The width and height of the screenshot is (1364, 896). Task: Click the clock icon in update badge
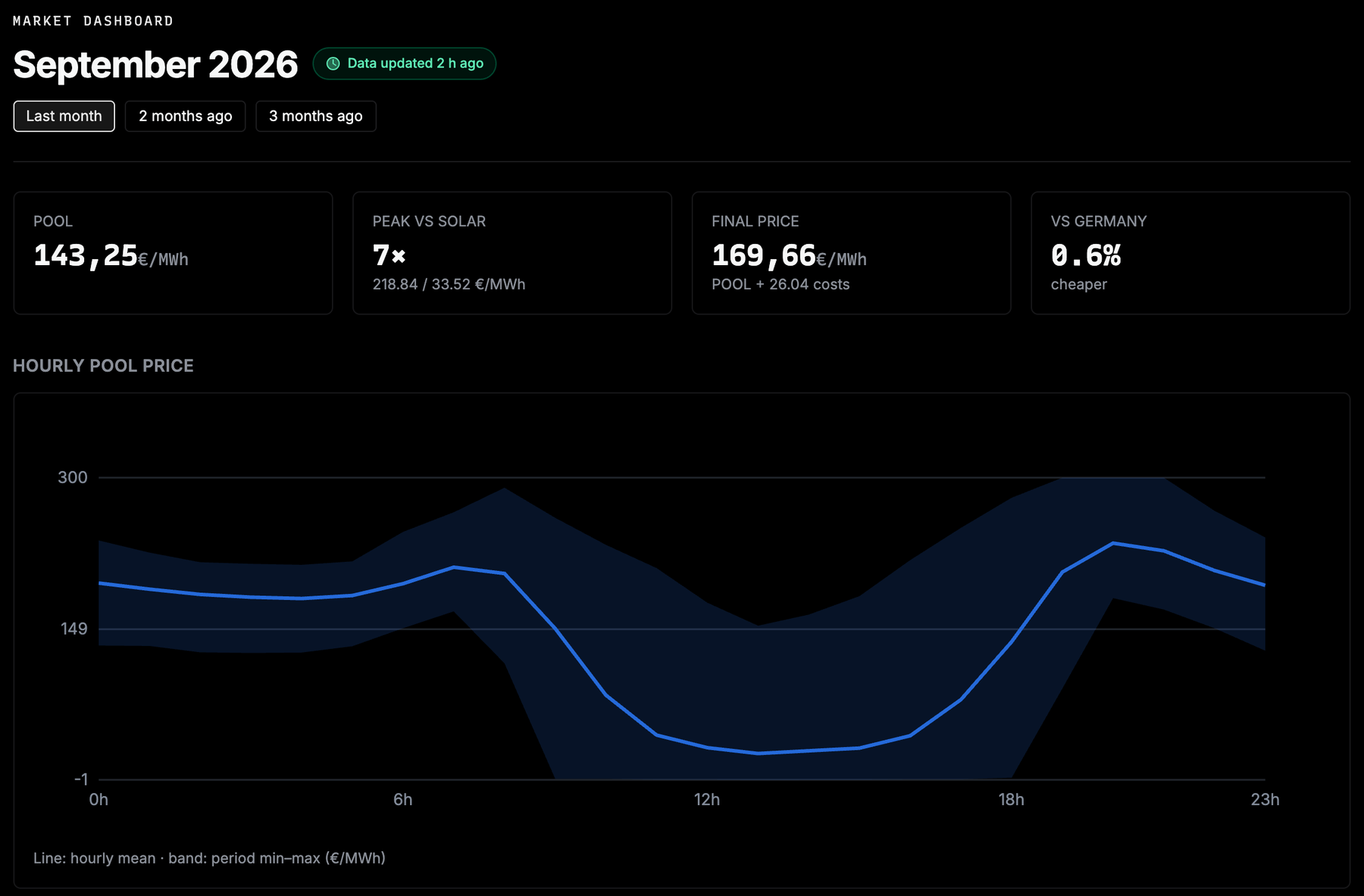(333, 64)
